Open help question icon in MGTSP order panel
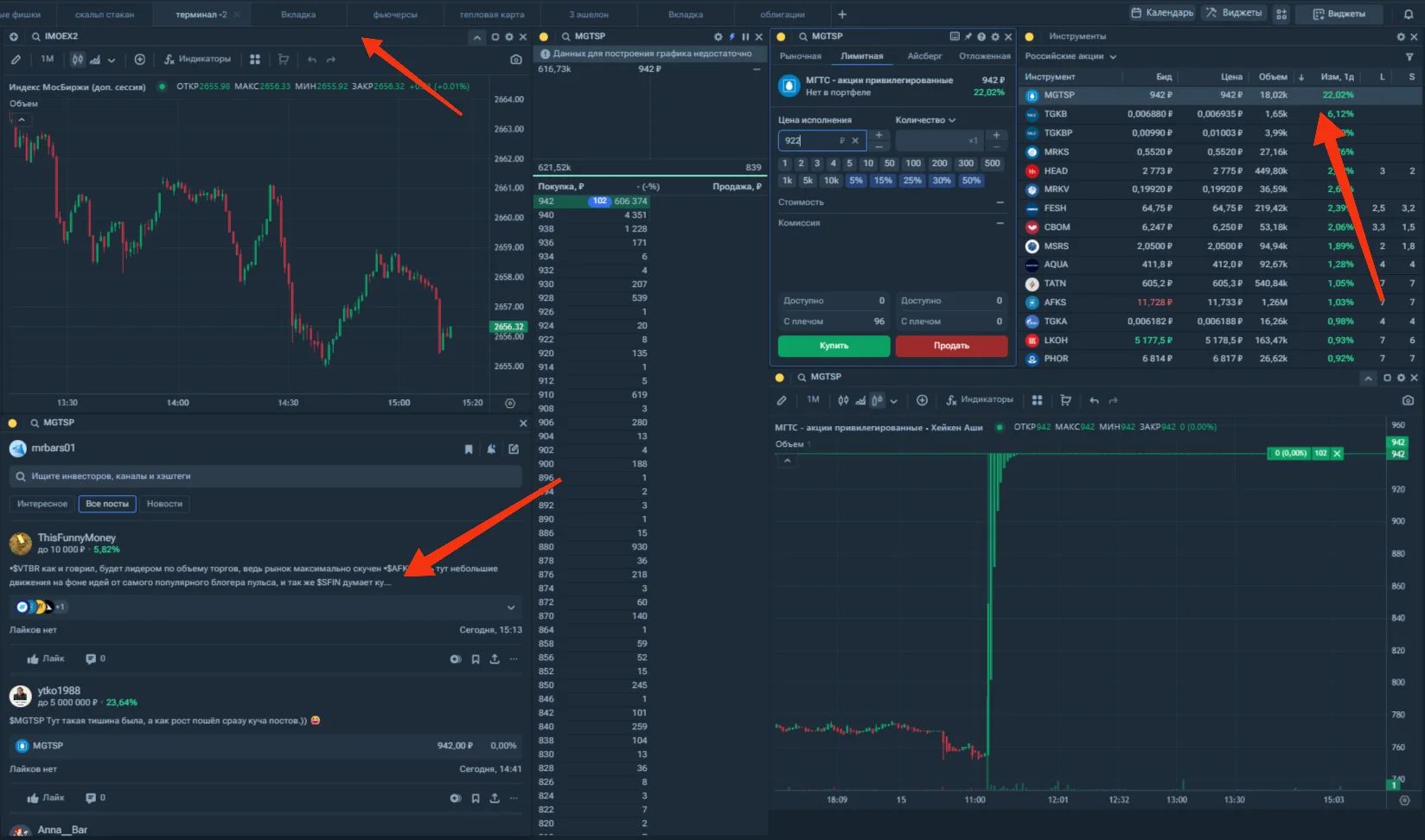Image resolution: width=1425 pixels, height=840 pixels. (981, 36)
